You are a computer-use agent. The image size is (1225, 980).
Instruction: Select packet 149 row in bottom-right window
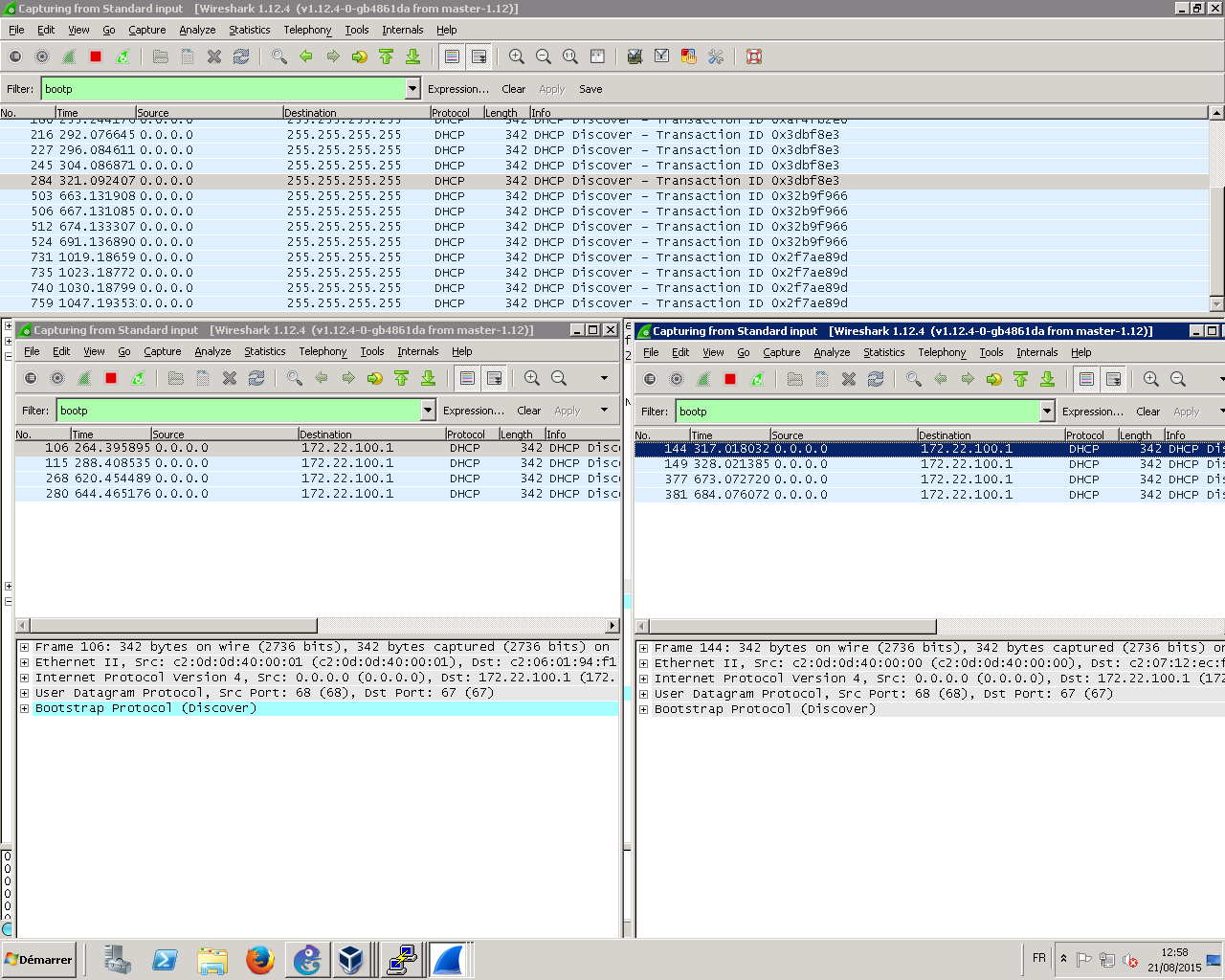(929, 464)
